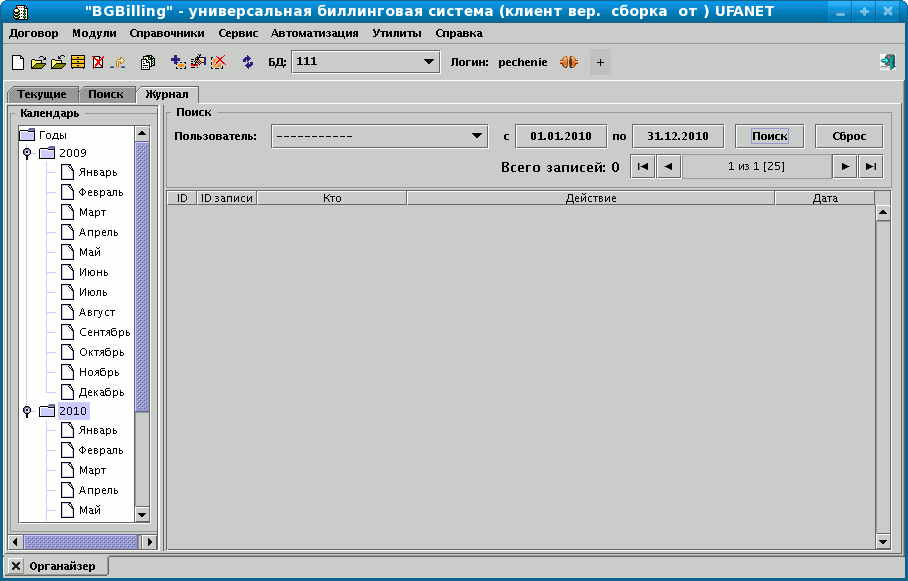Screen dimensions: 908x581
Task: Collapse the 2010 year tree node
Action: [x=27, y=411]
